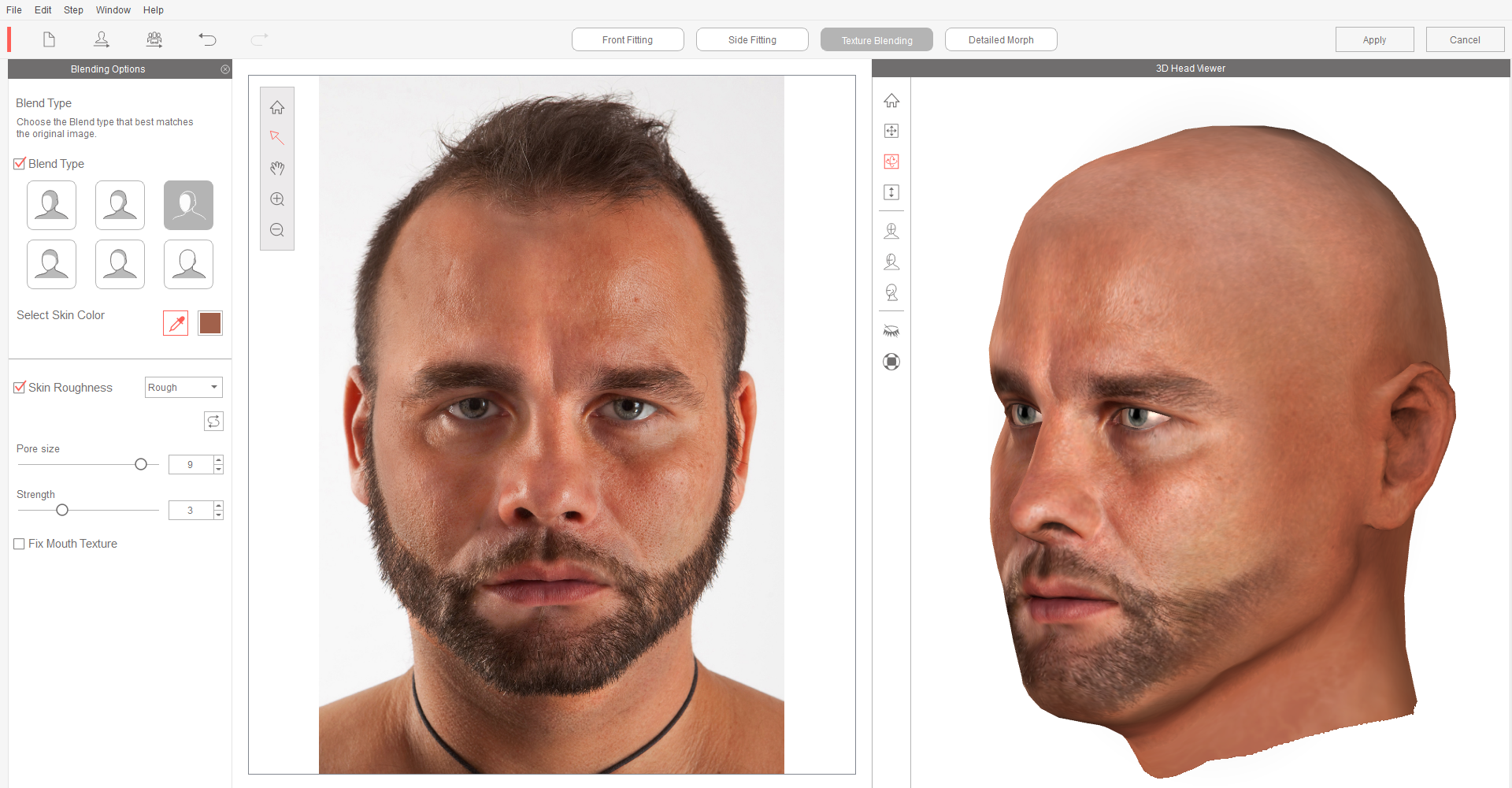Image resolution: width=1512 pixels, height=788 pixels.
Task: Select the 3D viewer rotate tool
Action: point(891,162)
